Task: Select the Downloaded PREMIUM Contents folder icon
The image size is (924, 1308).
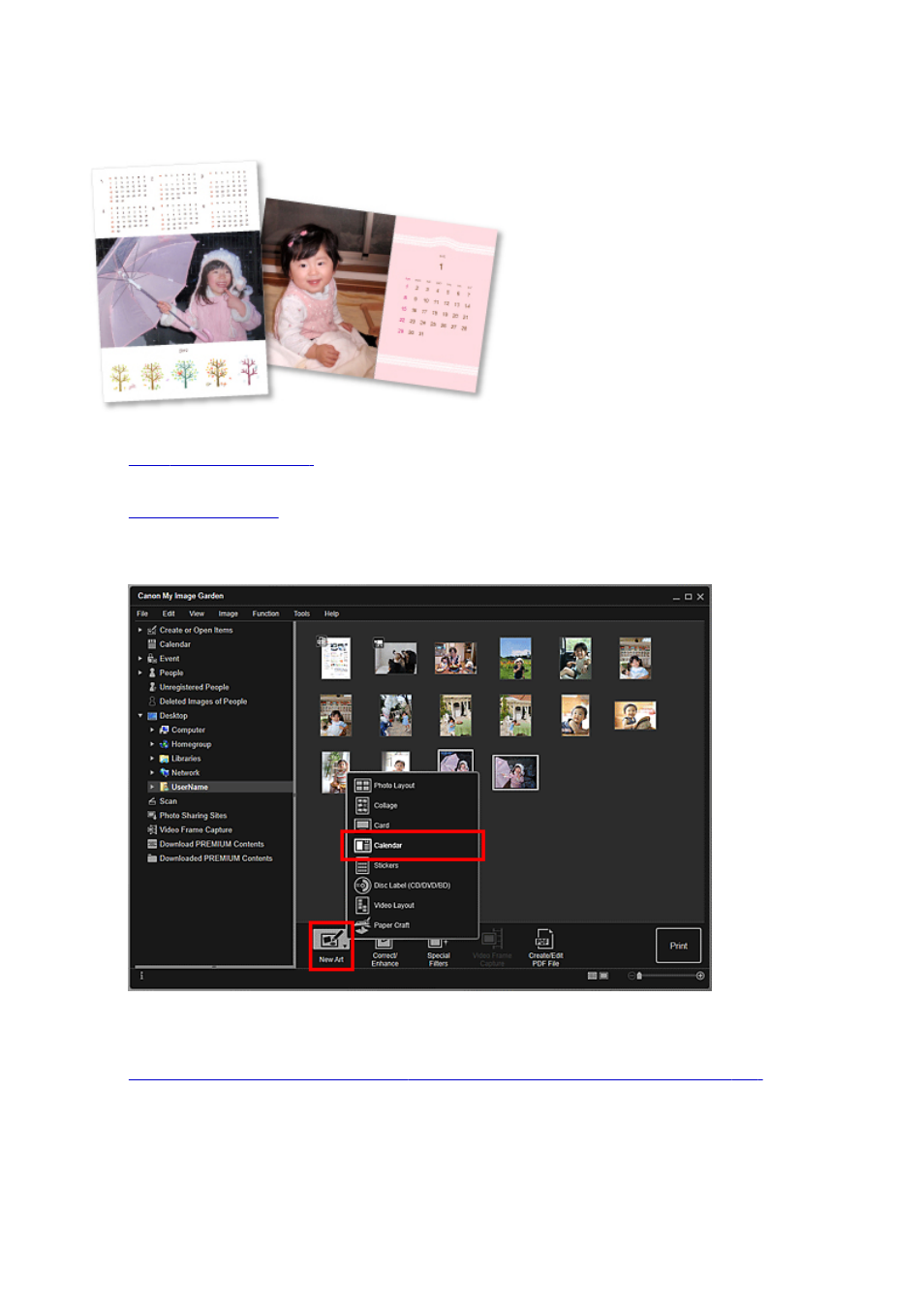Action: [152, 858]
